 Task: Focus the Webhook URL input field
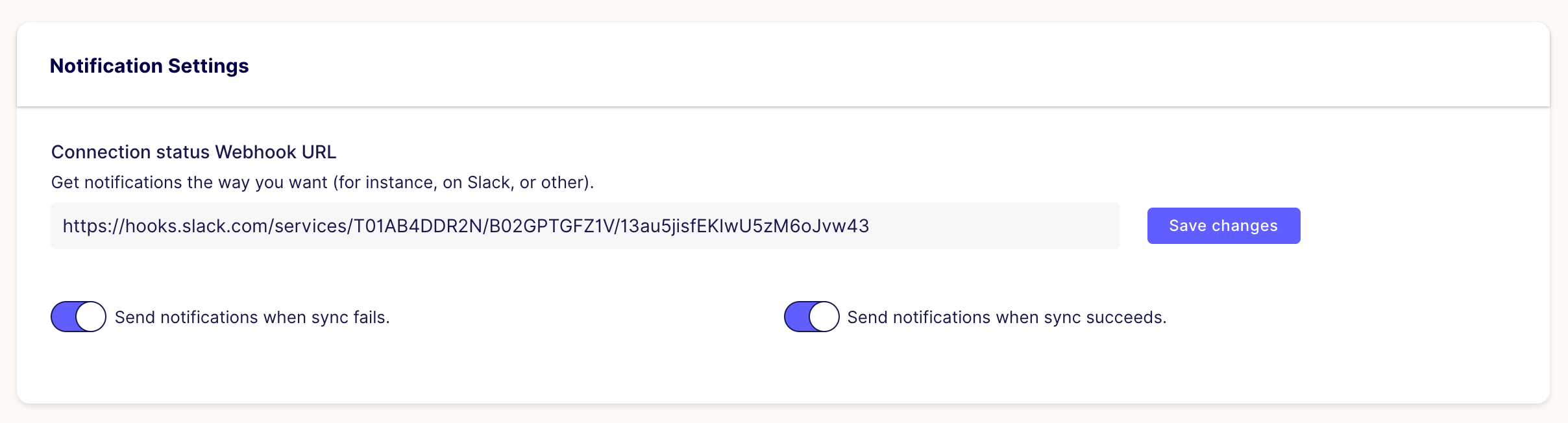coord(584,226)
